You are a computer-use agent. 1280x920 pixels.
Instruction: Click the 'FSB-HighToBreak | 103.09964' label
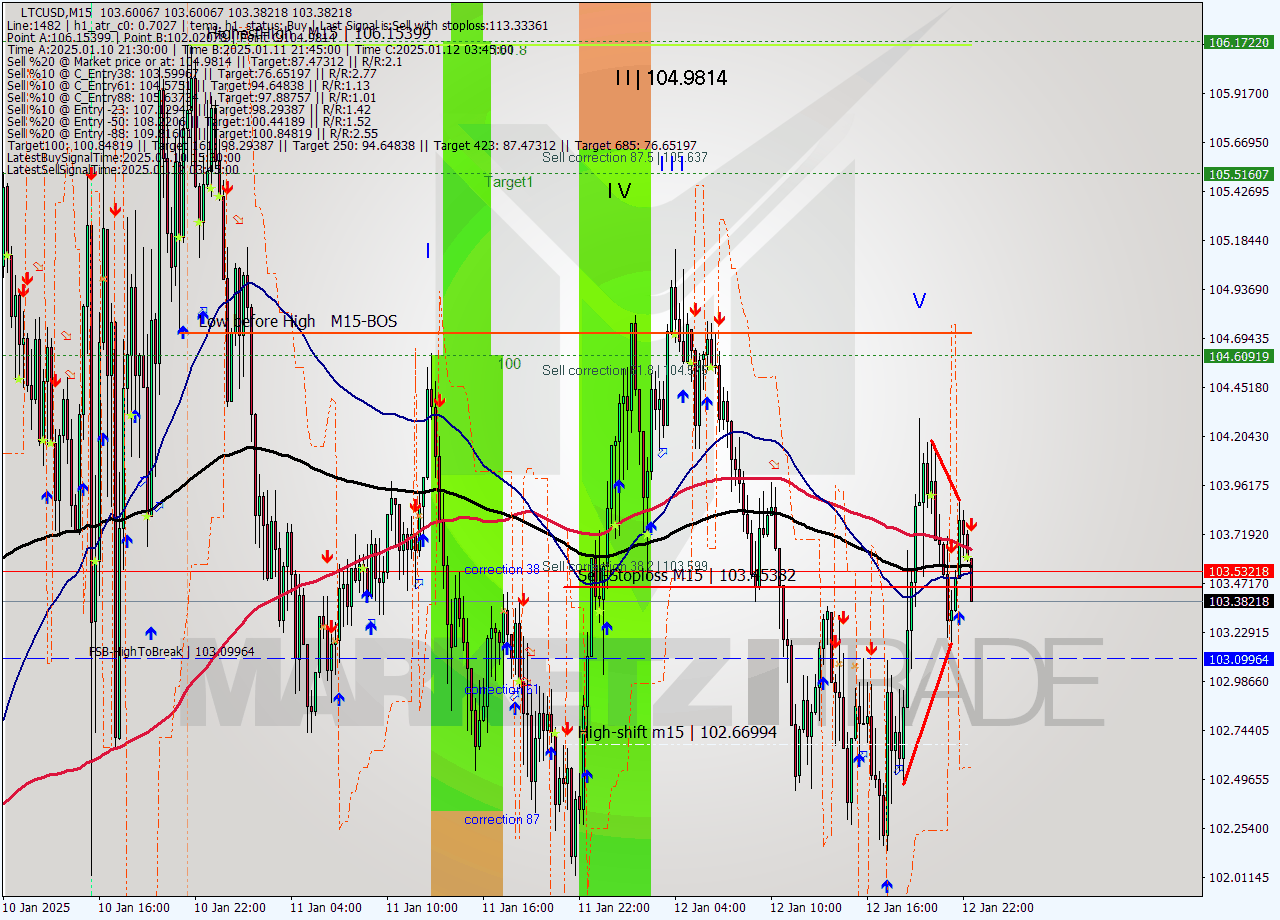[171, 651]
